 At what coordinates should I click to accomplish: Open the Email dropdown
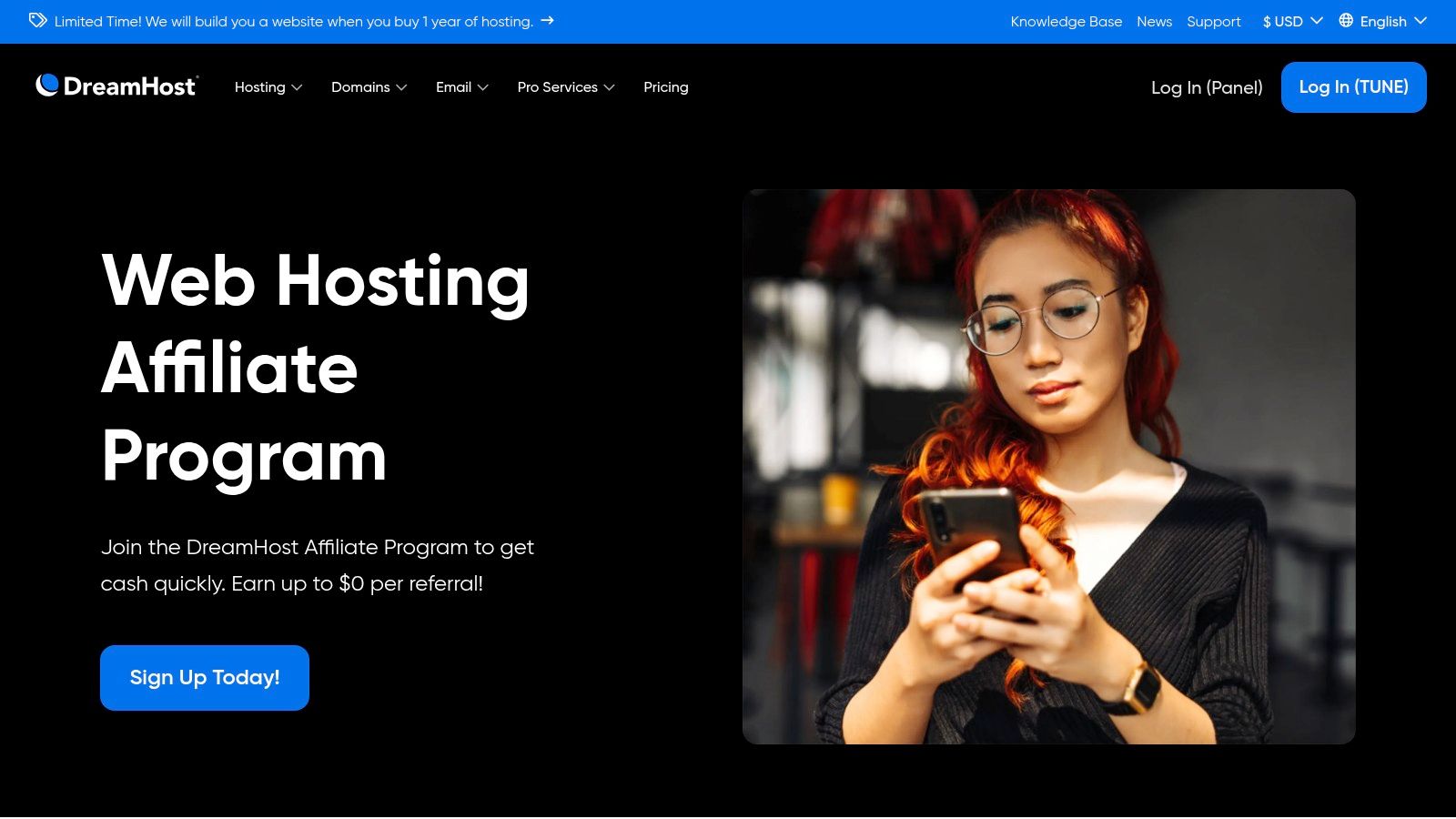(462, 87)
